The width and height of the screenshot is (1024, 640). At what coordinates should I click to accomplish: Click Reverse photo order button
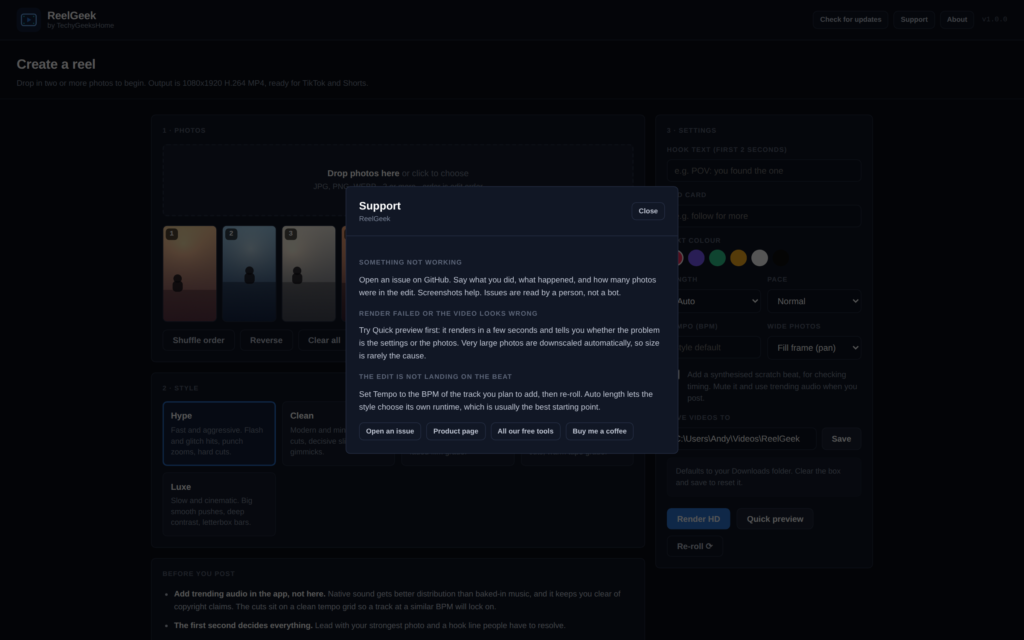(x=266, y=340)
